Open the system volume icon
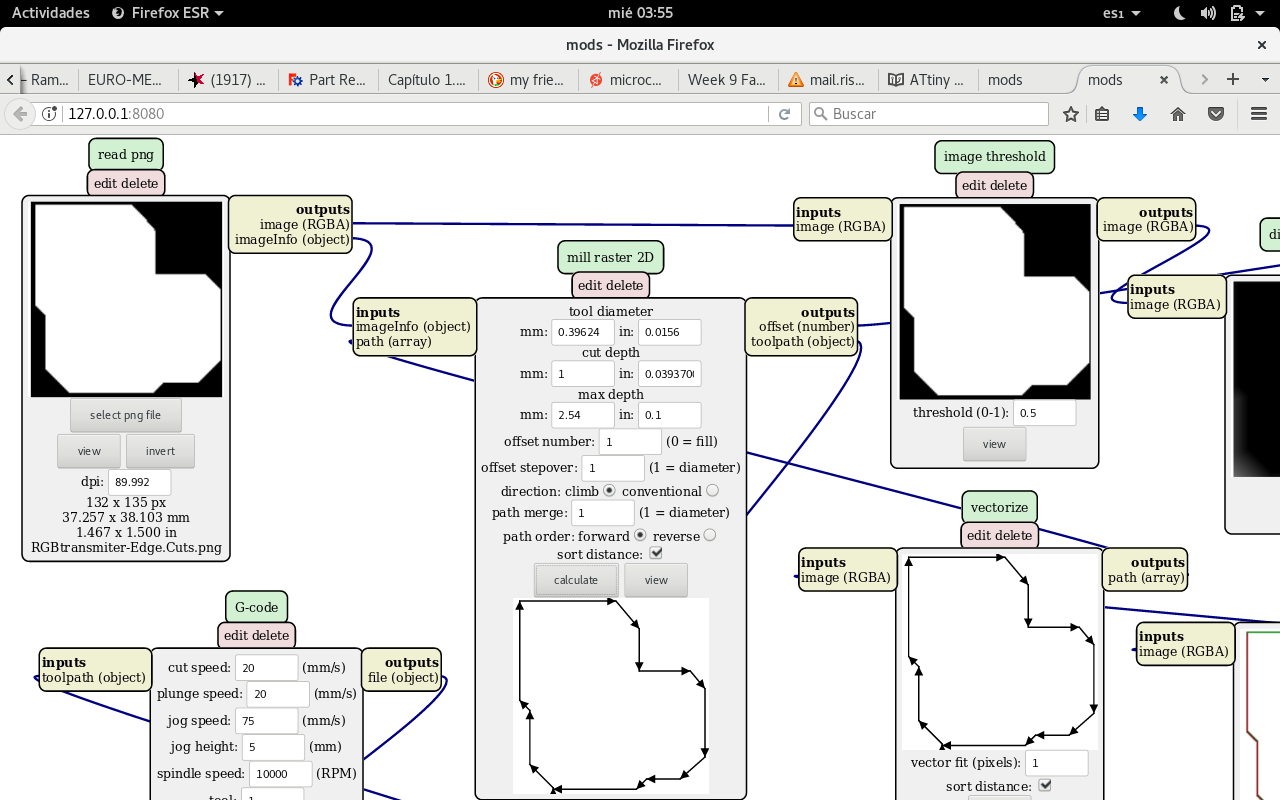This screenshot has width=1280, height=800. click(1208, 13)
